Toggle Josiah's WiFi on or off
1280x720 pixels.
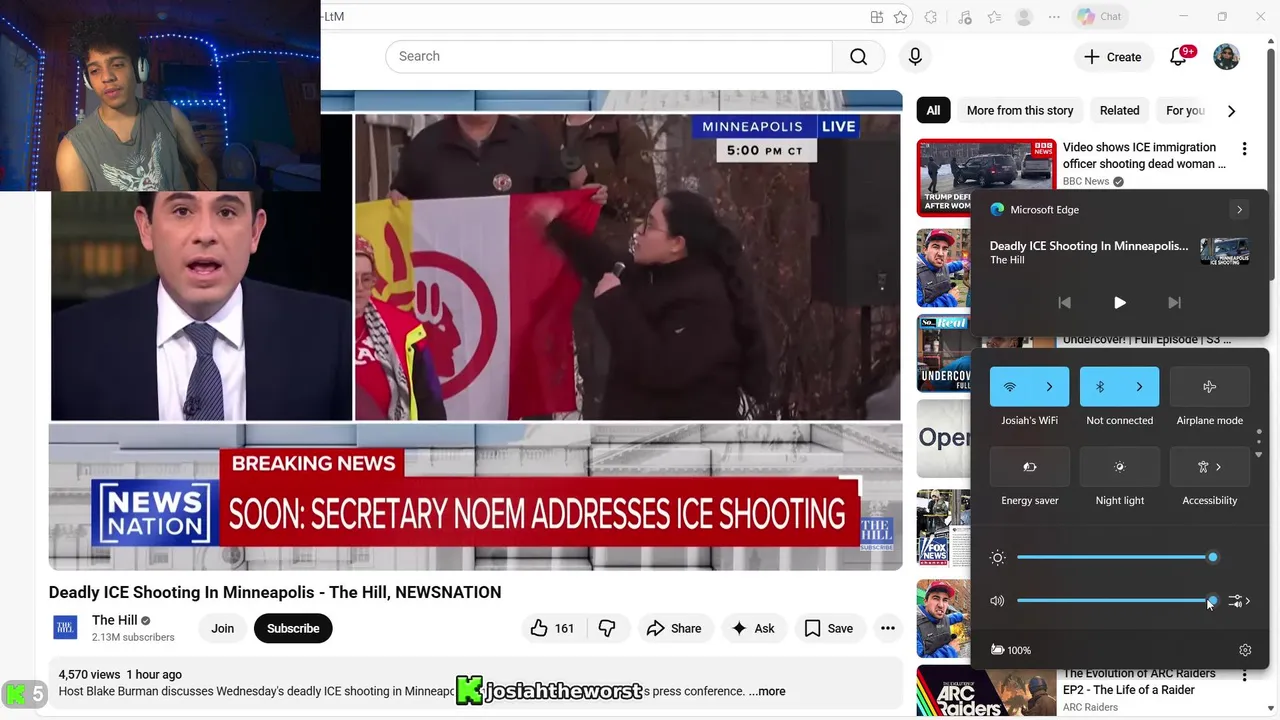point(1010,387)
